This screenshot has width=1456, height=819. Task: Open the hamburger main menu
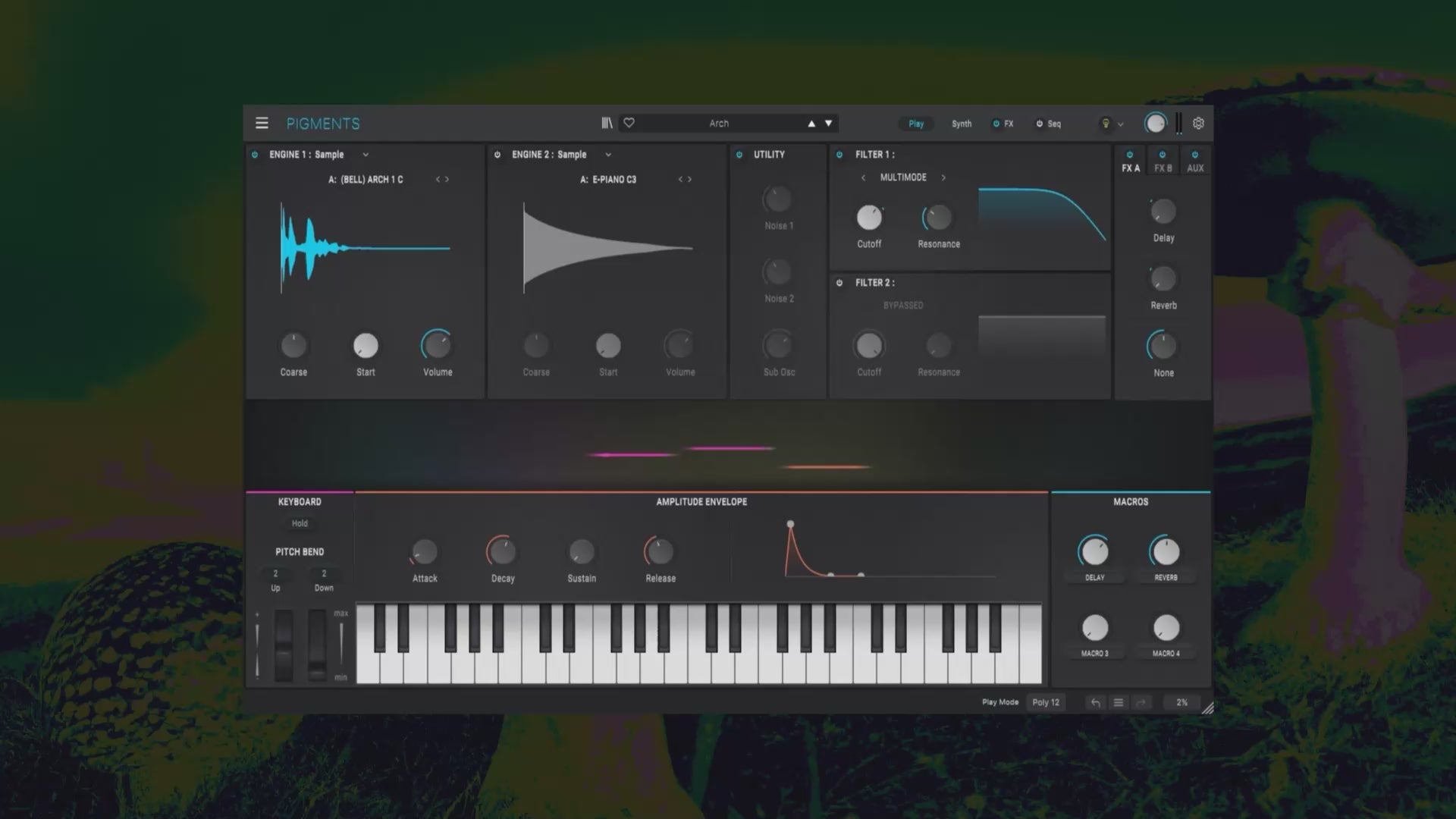262,123
